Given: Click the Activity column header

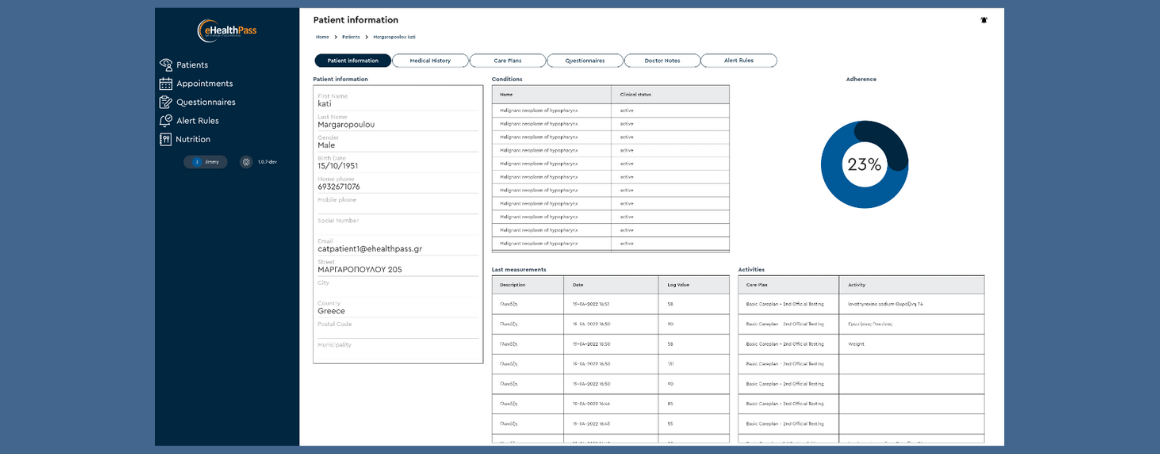Looking at the screenshot, I should coord(911,285).
